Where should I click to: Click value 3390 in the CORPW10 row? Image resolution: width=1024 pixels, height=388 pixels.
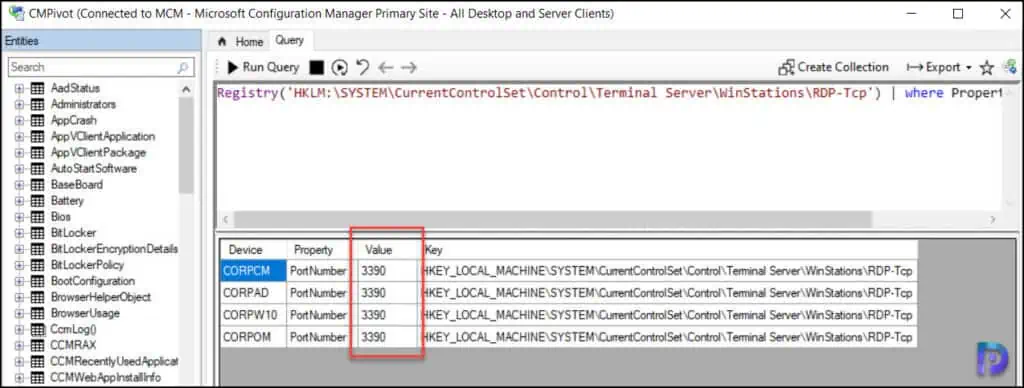coord(386,315)
